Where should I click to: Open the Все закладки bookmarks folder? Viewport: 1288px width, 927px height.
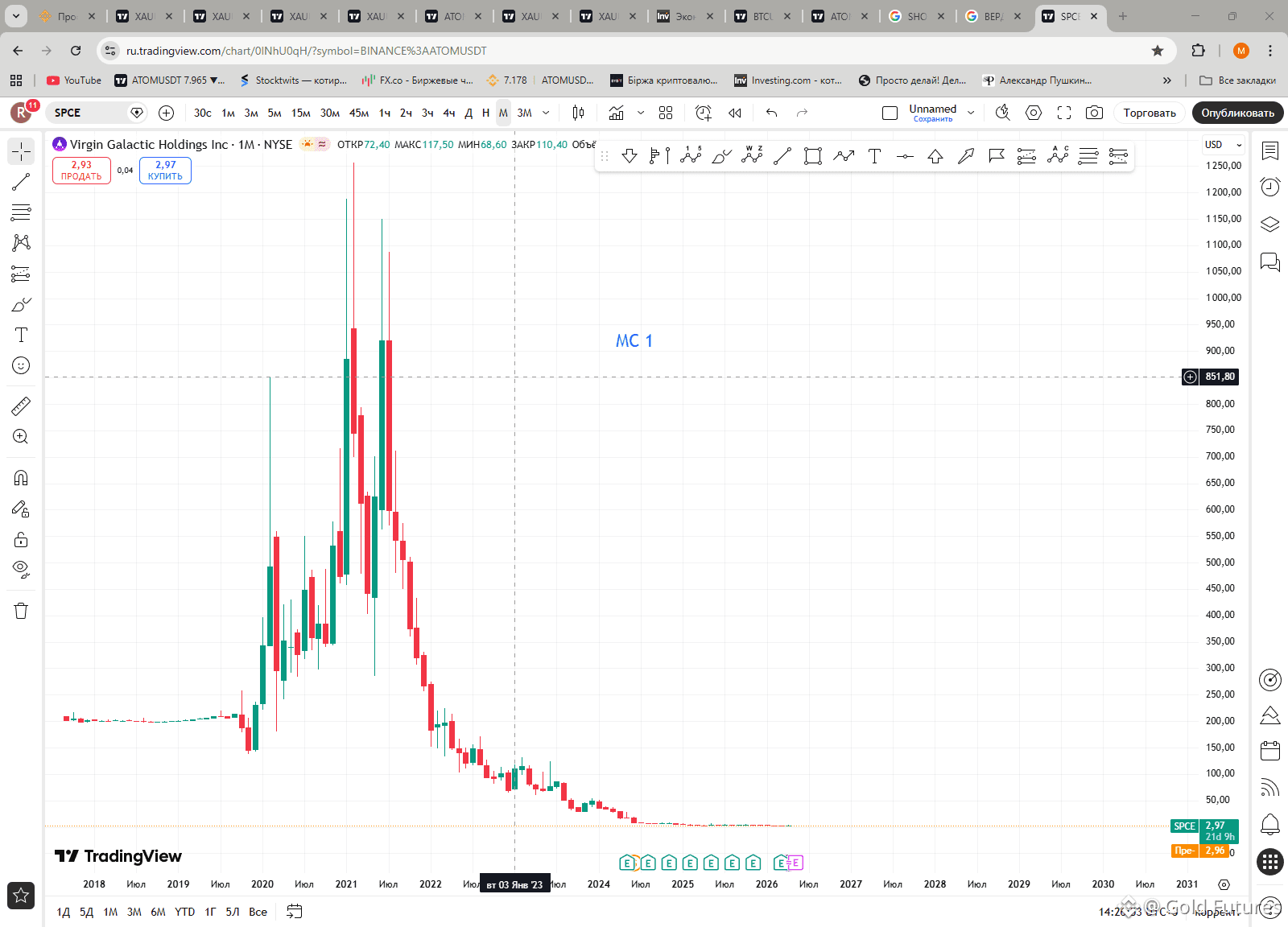1238,80
